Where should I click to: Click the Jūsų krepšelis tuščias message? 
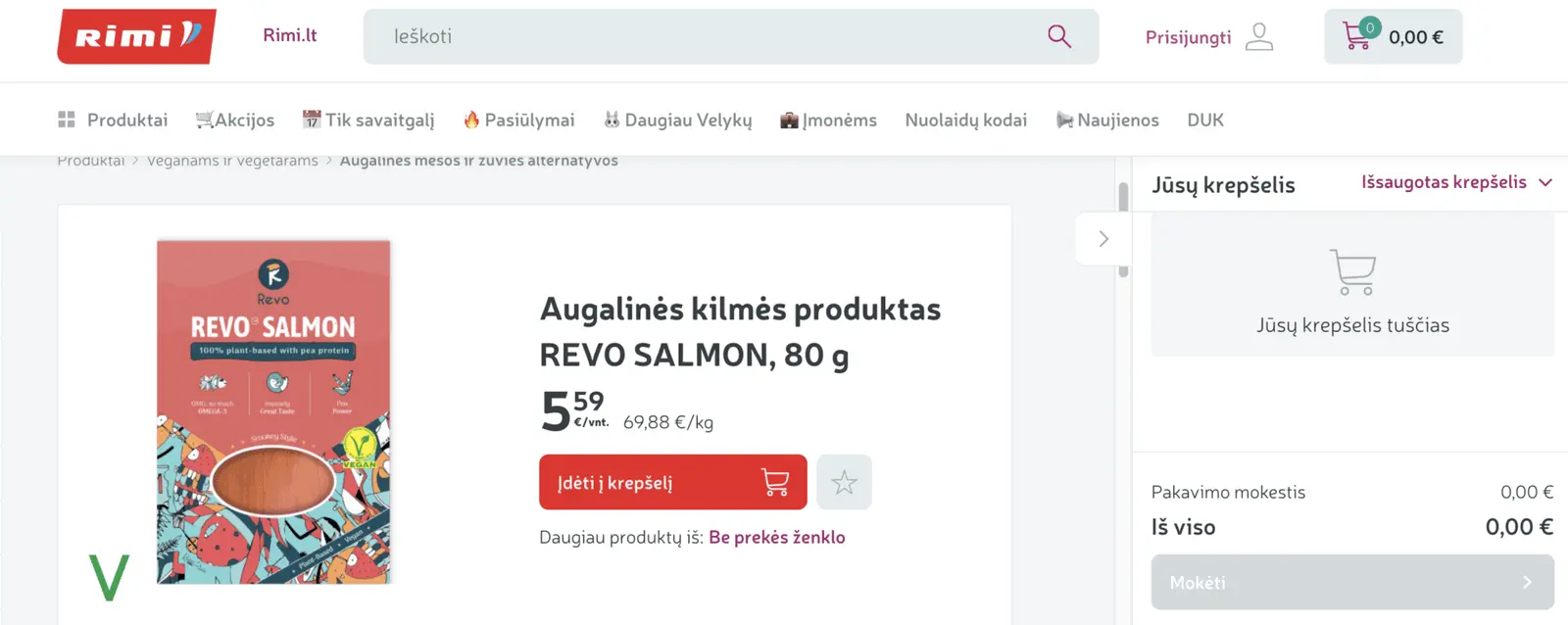1352,325
